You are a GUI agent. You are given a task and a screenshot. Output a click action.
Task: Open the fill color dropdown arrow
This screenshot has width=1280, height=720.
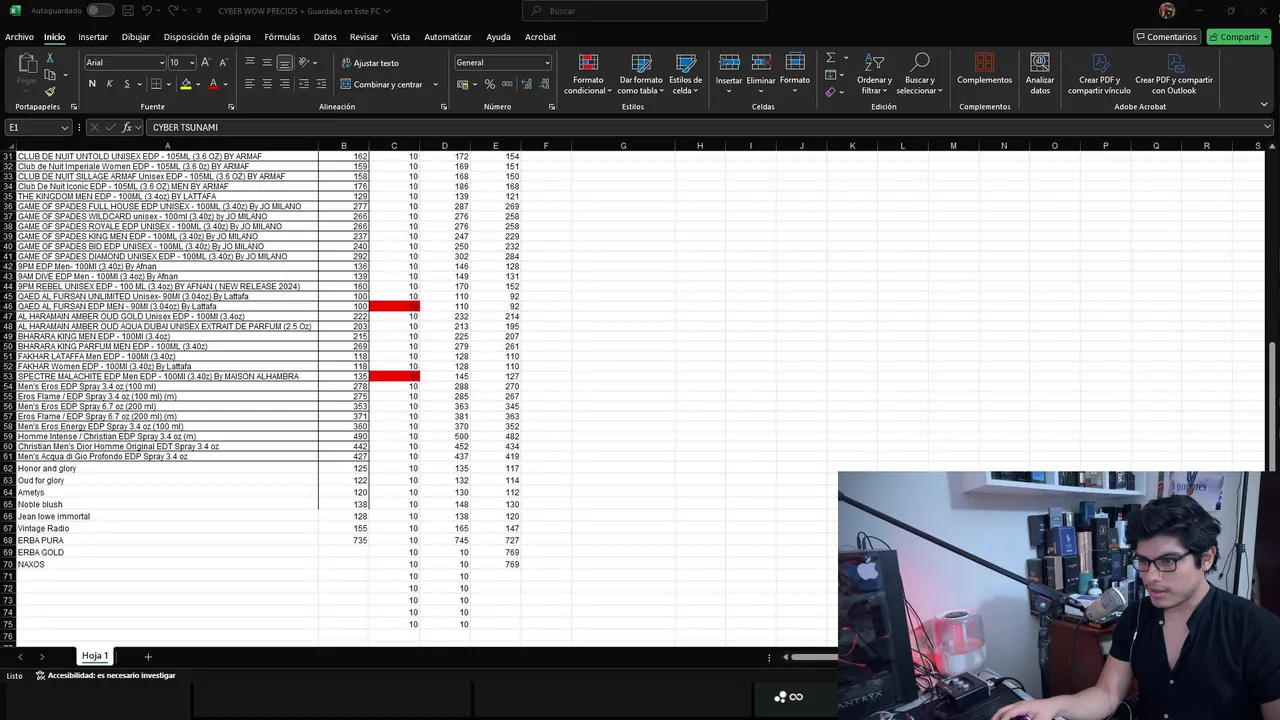(x=197, y=84)
